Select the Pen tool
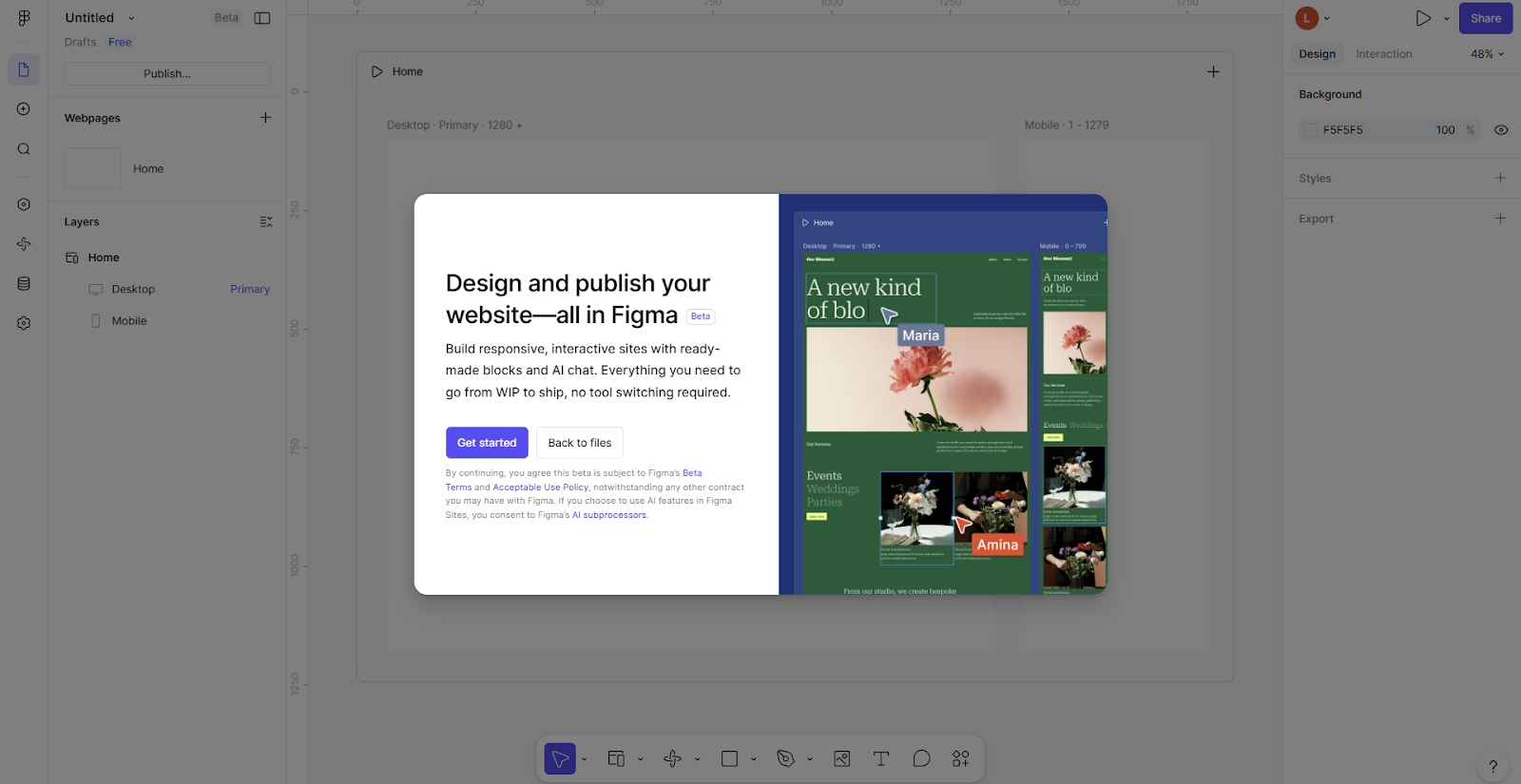Image resolution: width=1521 pixels, height=784 pixels. click(785, 758)
